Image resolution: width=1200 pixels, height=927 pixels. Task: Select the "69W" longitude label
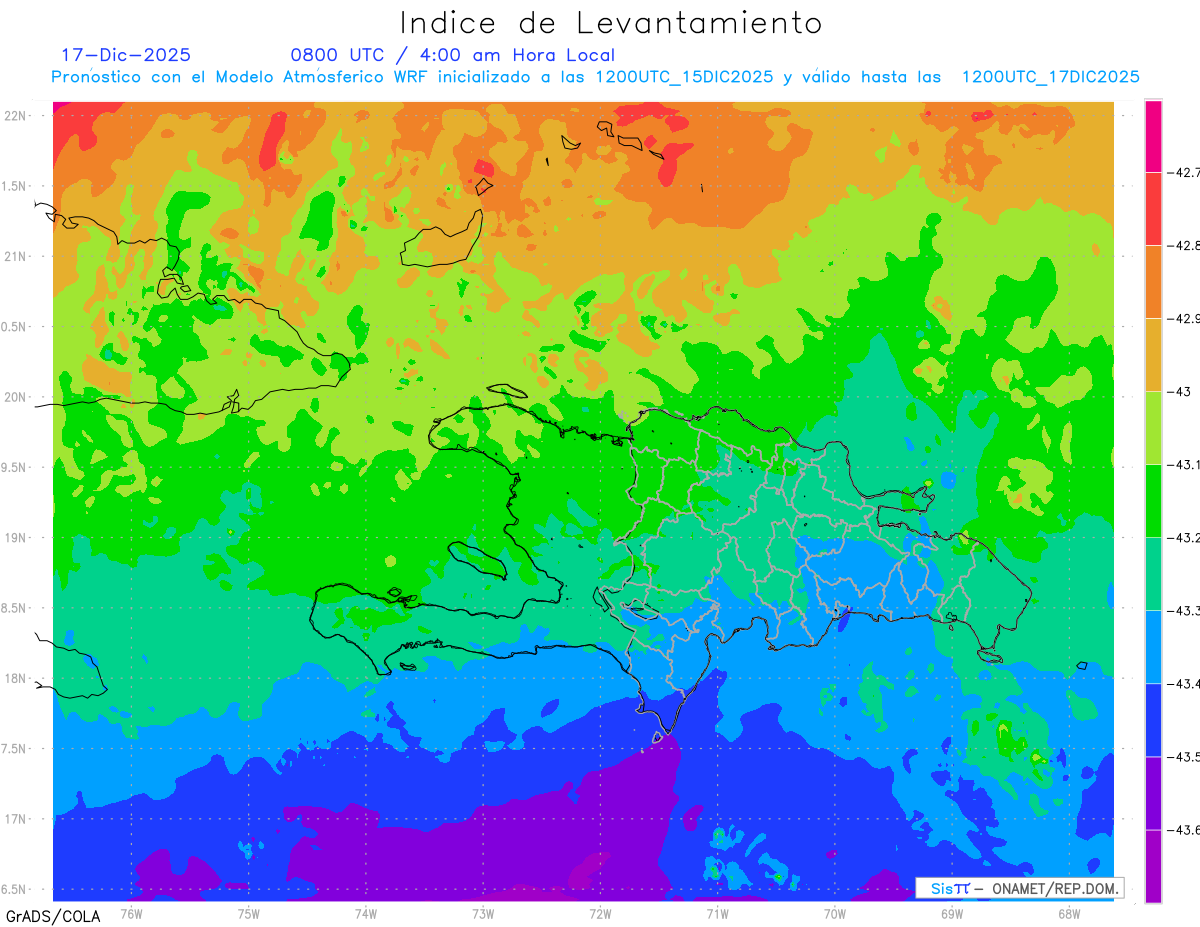[x=952, y=913]
